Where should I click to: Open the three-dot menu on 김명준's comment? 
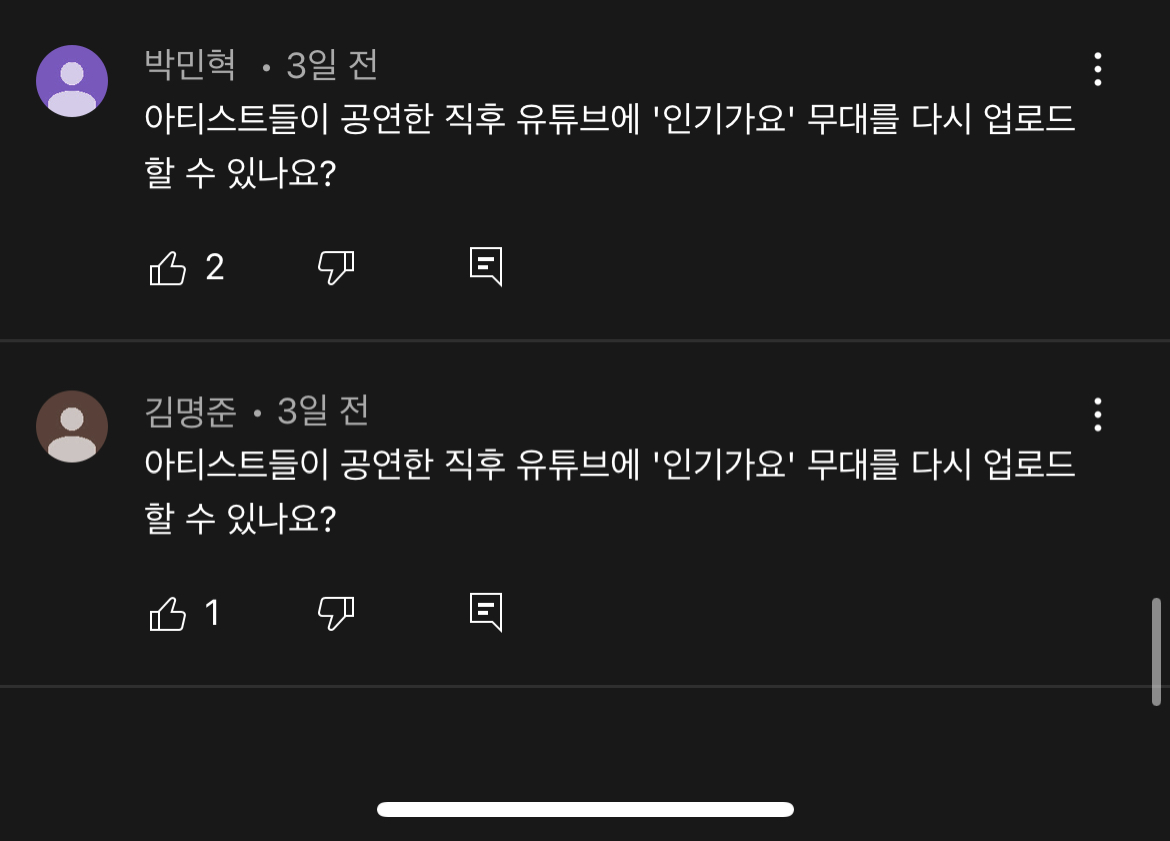pos(1097,414)
